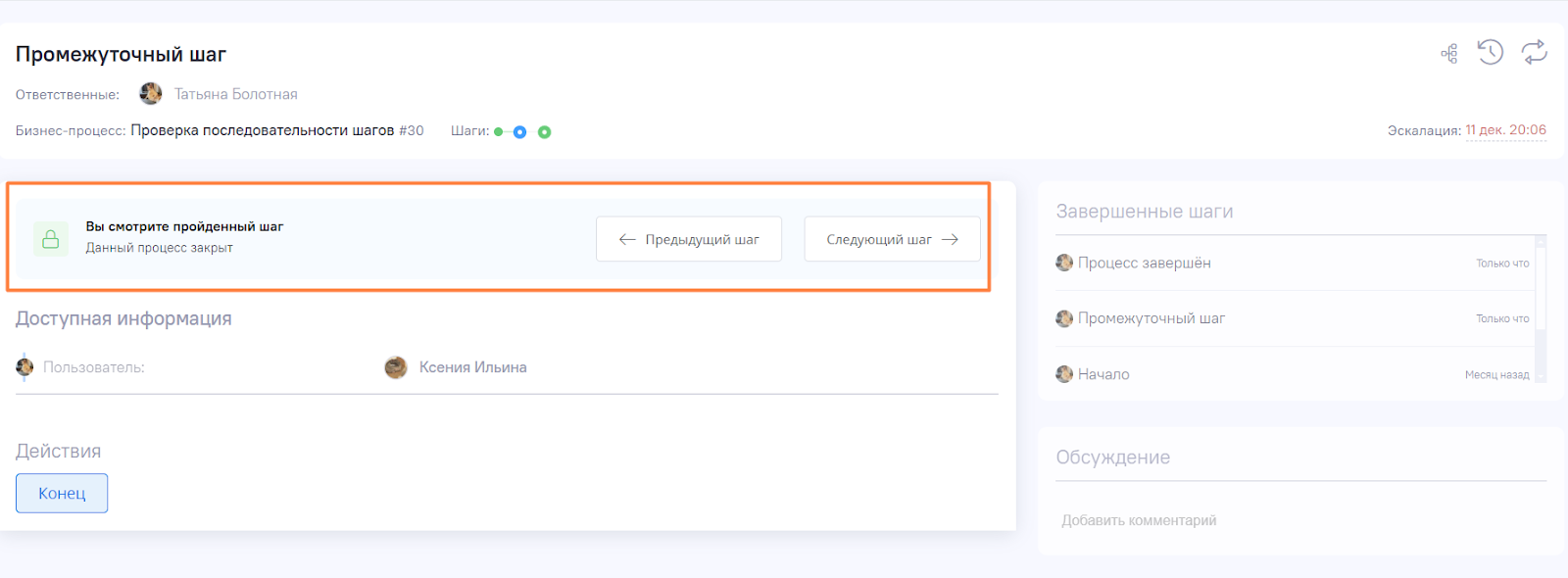The width and height of the screenshot is (1568, 578).
Task: Click avatar next to Процесс завершён
Action: coord(1064,263)
